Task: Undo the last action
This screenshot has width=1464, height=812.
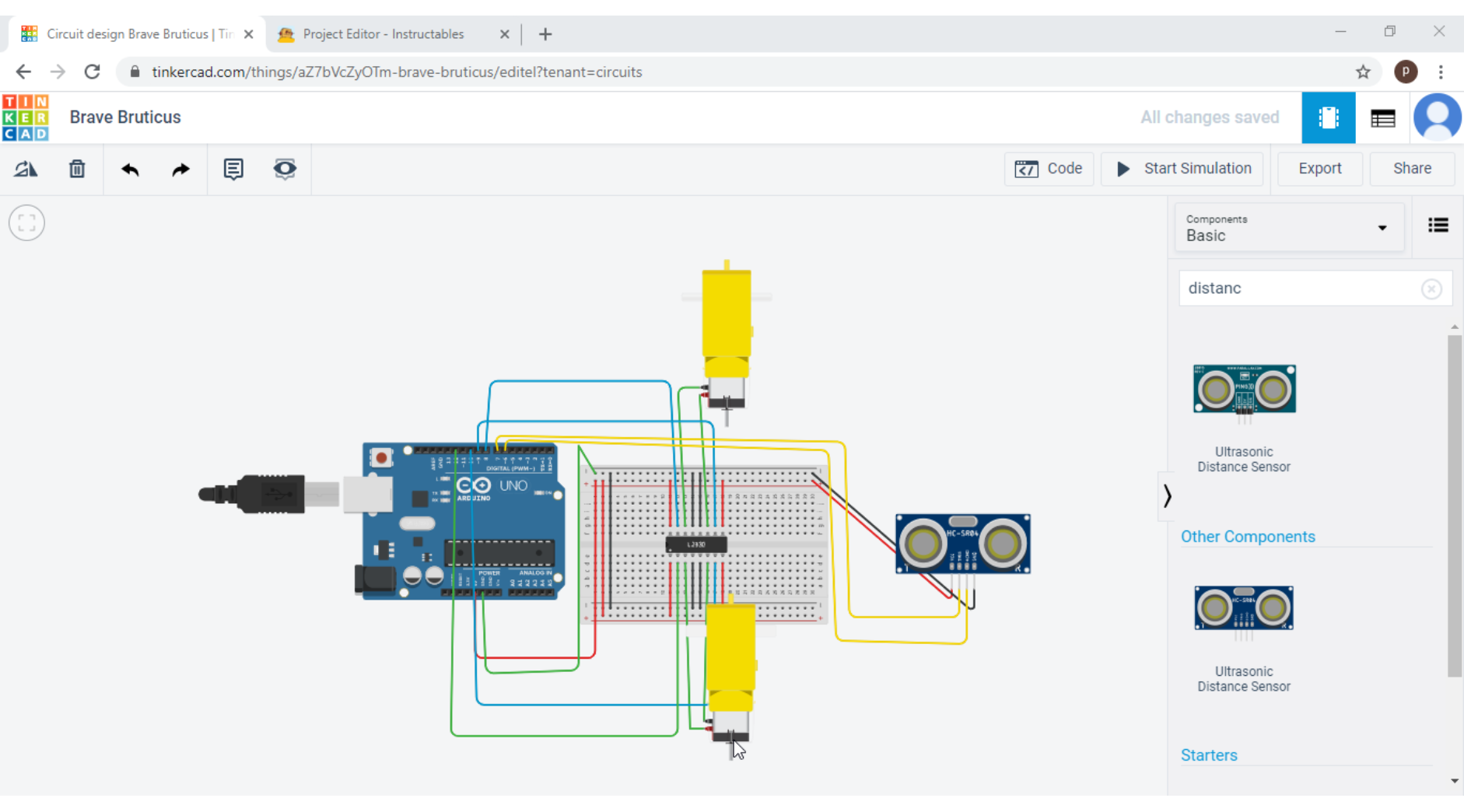Action: click(130, 169)
